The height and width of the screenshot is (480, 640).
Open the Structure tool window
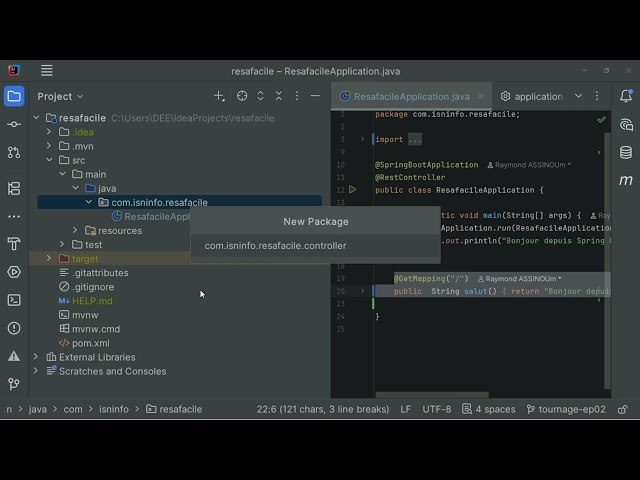click(x=14, y=189)
